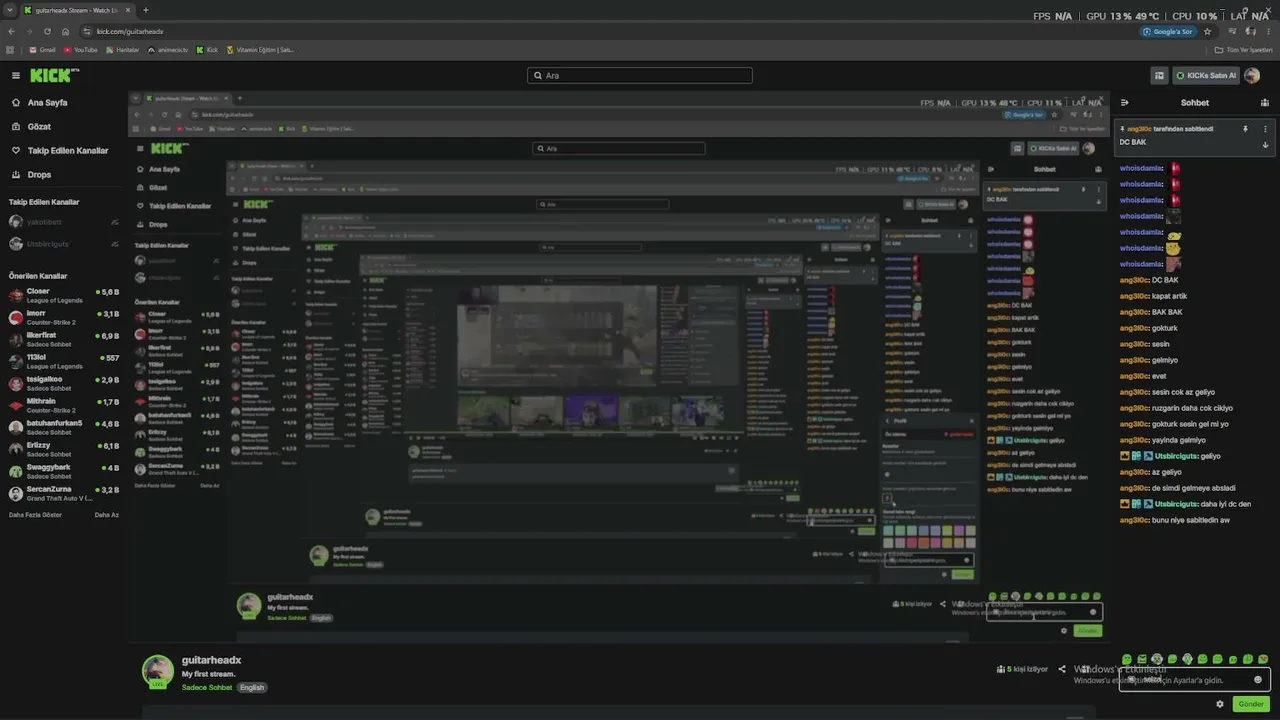
Task: Open Chrome media controls icon
Action: pyautogui.click(x=1231, y=31)
